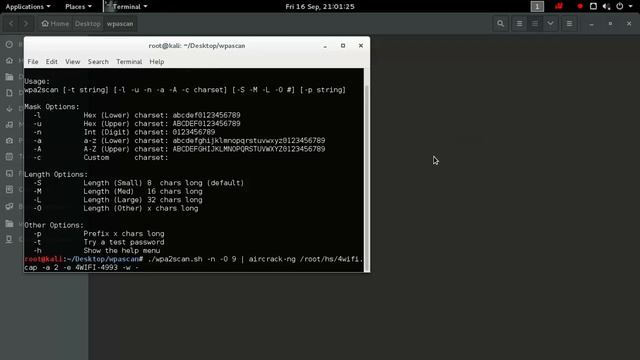Switch file manager to grid view
This screenshot has width=640, height=360.
point(535,24)
